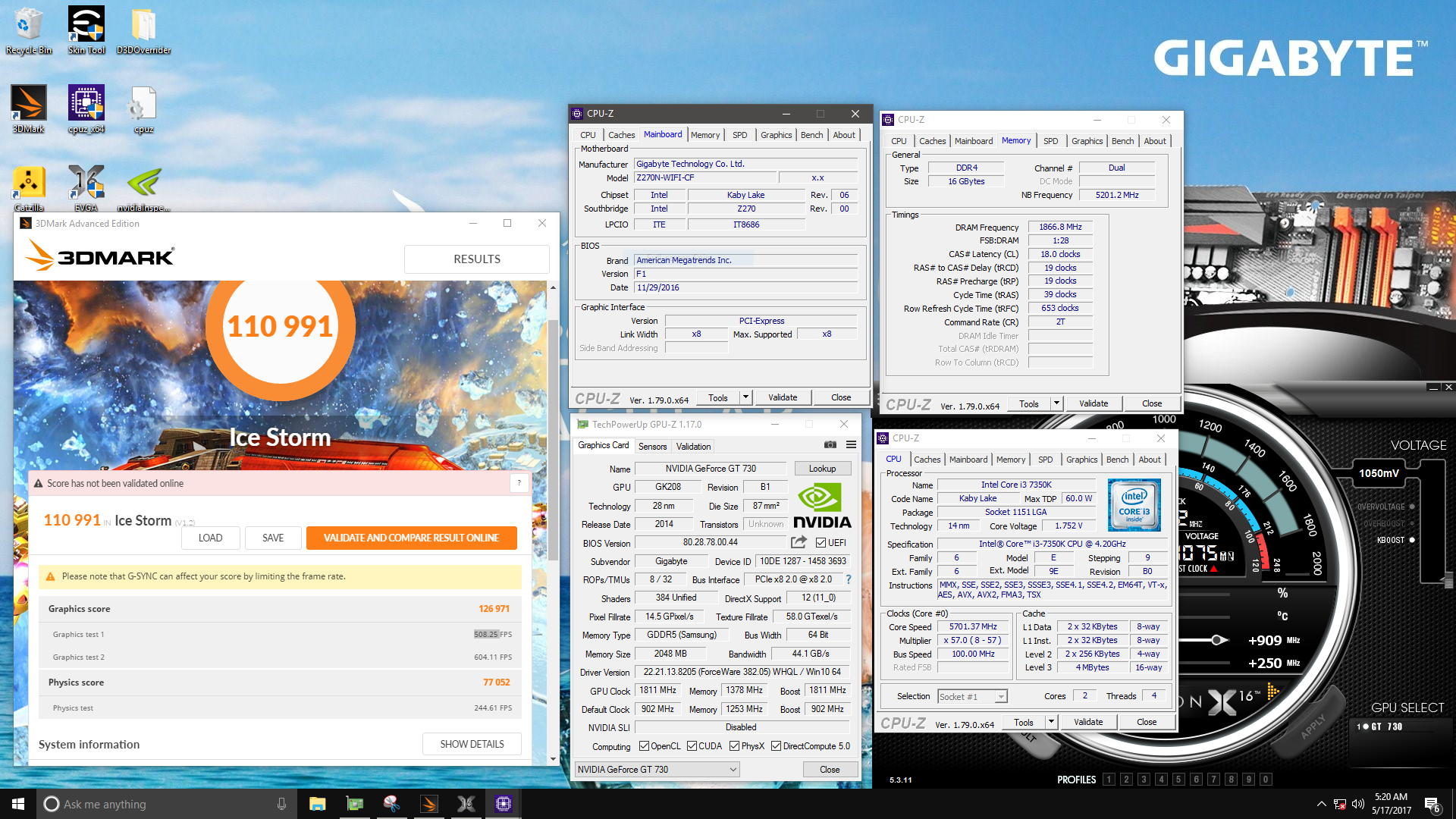Switch to CPU-Z on the taskbar

503,804
